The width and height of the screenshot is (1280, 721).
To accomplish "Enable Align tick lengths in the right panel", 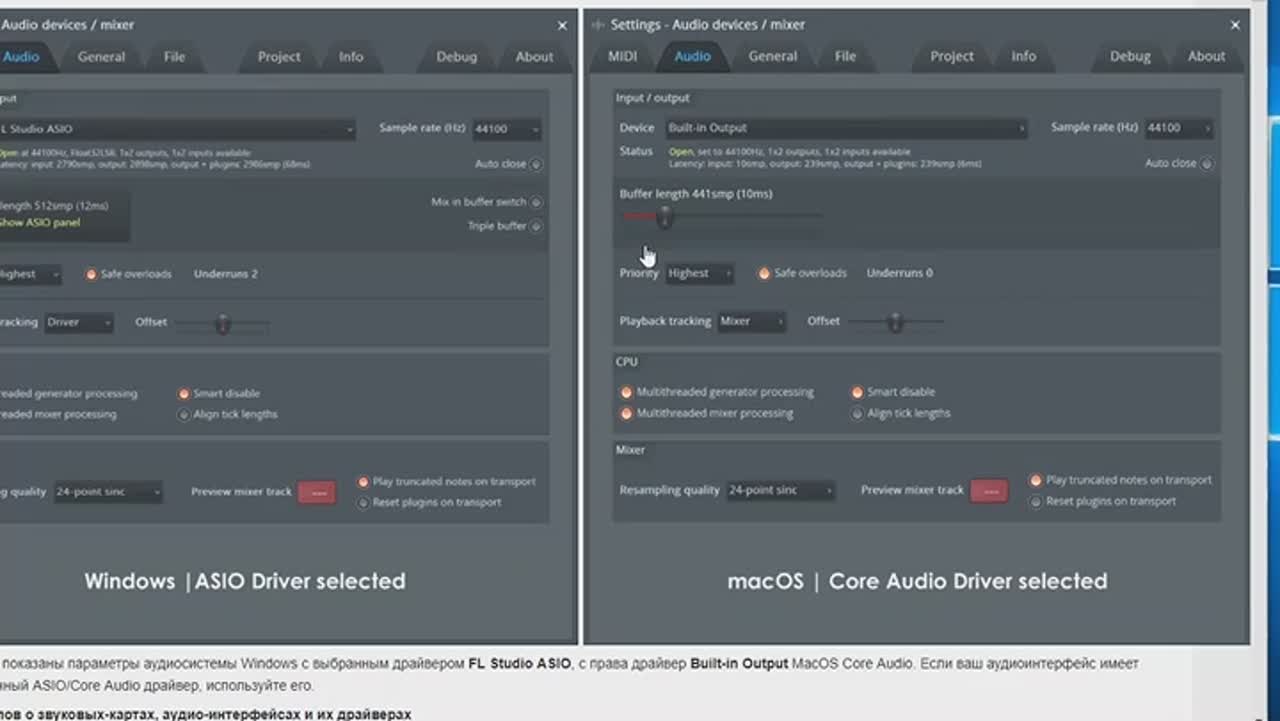I will click(x=857, y=414).
